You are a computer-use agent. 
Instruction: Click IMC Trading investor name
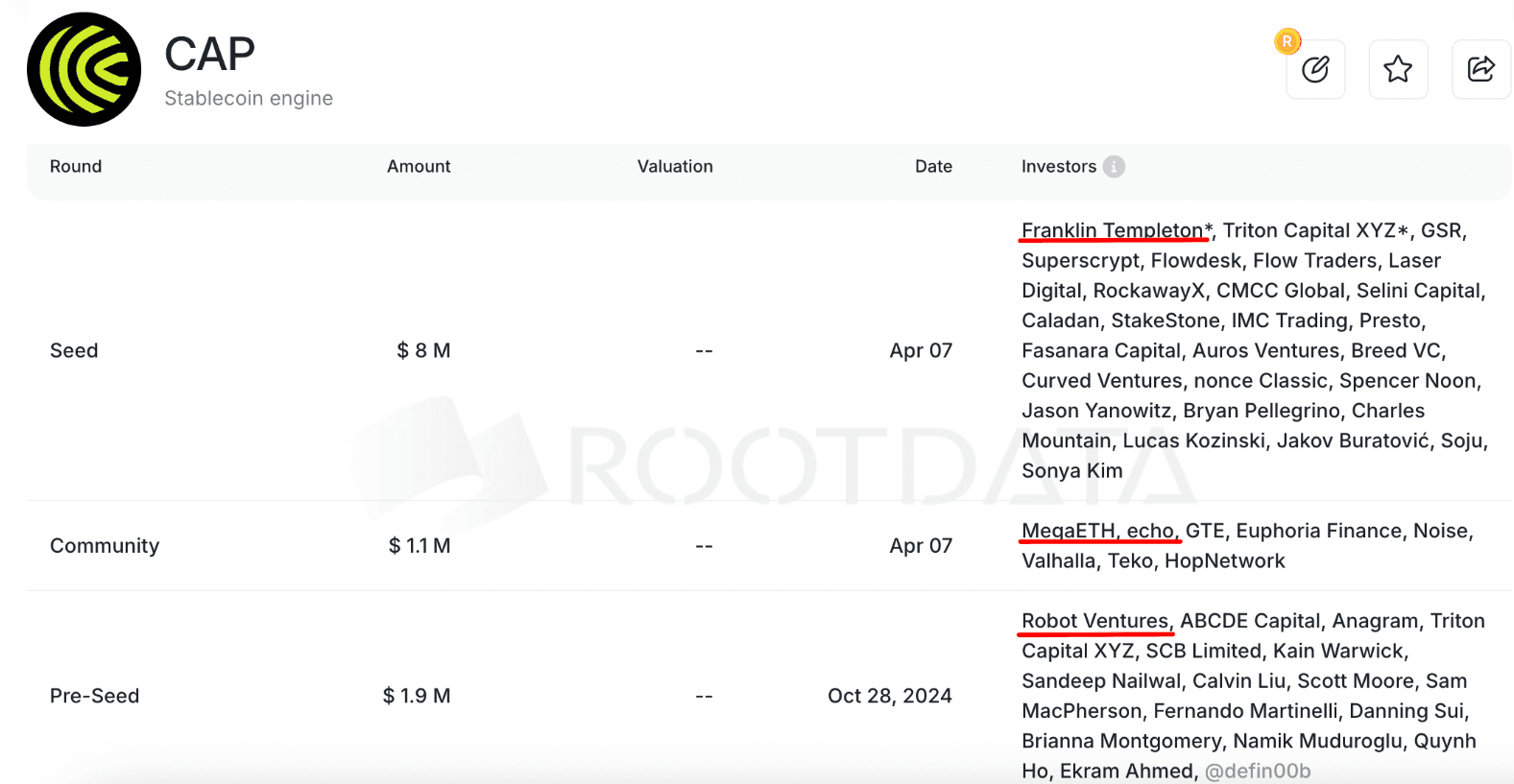[1289, 321]
